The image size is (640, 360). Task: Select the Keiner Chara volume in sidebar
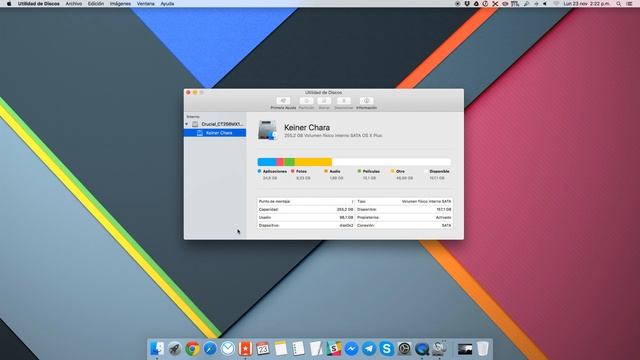coord(215,133)
